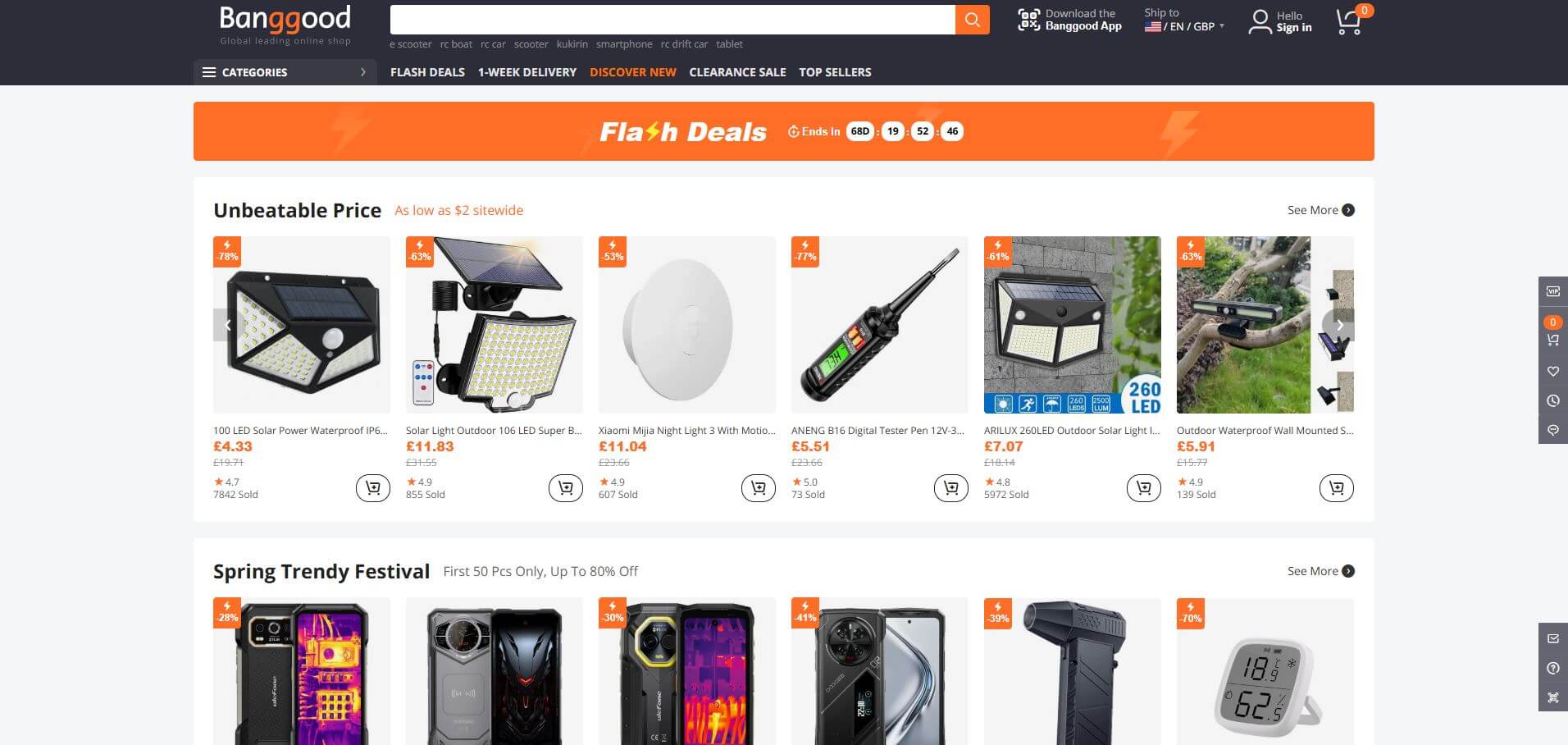The image size is (1568, 745).
Task: Open wishlist heart icon in right sidebar
Action: [x=1552, y=371]
